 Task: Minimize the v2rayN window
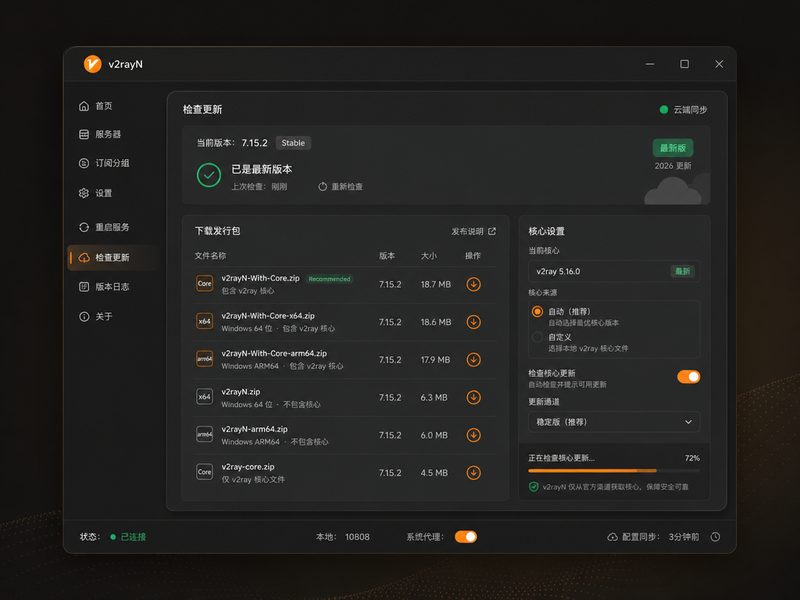[x=650, y=64]
